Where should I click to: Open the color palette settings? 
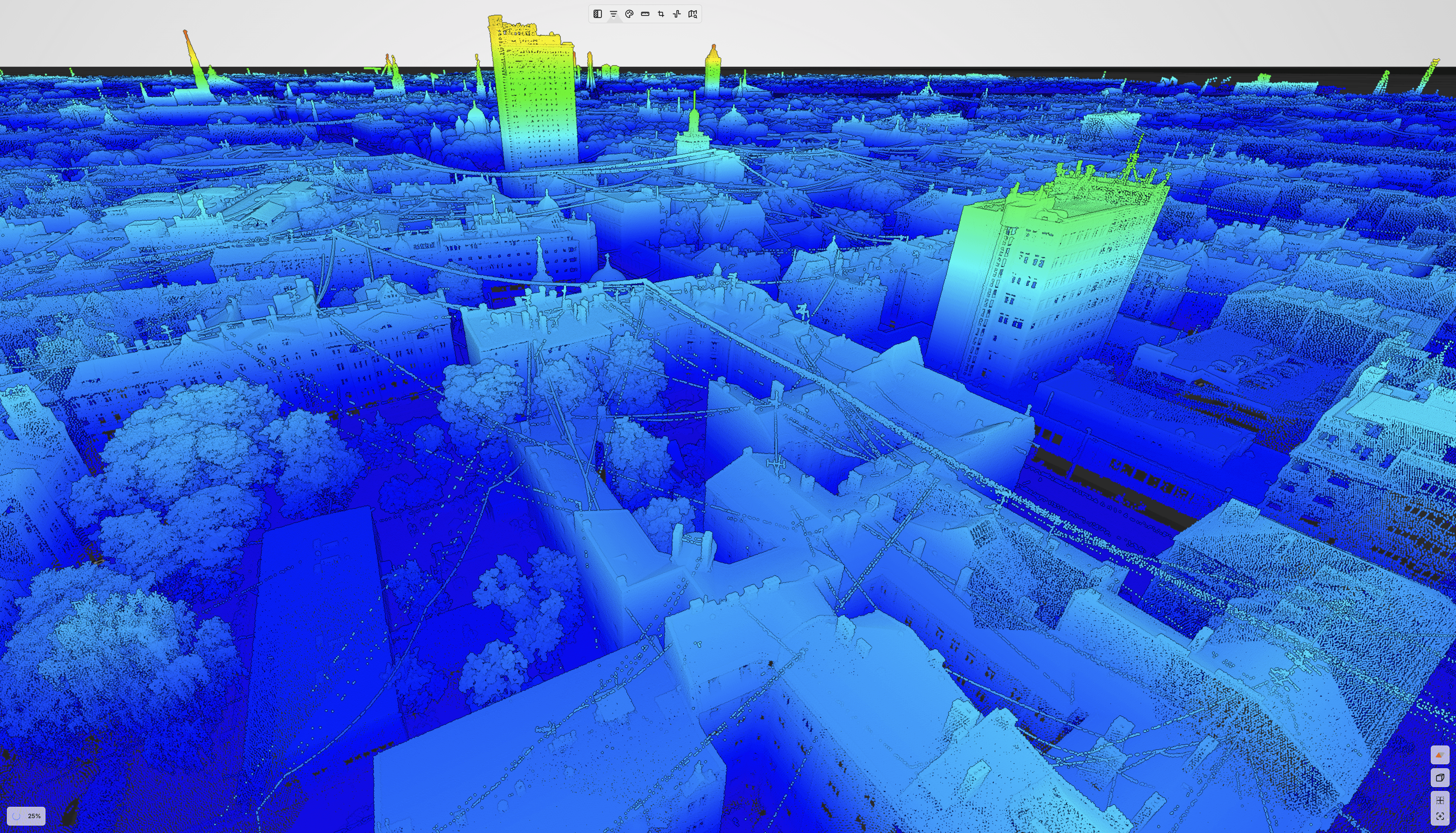click(x=629, y=14)
